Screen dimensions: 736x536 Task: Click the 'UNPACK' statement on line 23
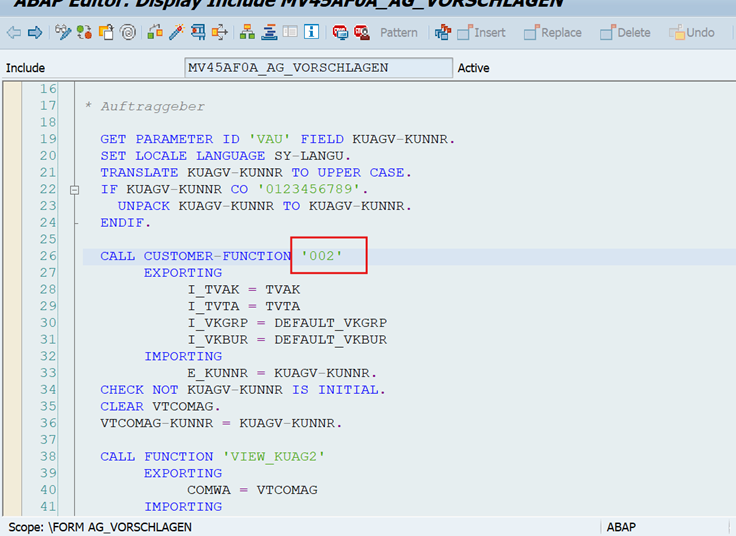[144, 206]
